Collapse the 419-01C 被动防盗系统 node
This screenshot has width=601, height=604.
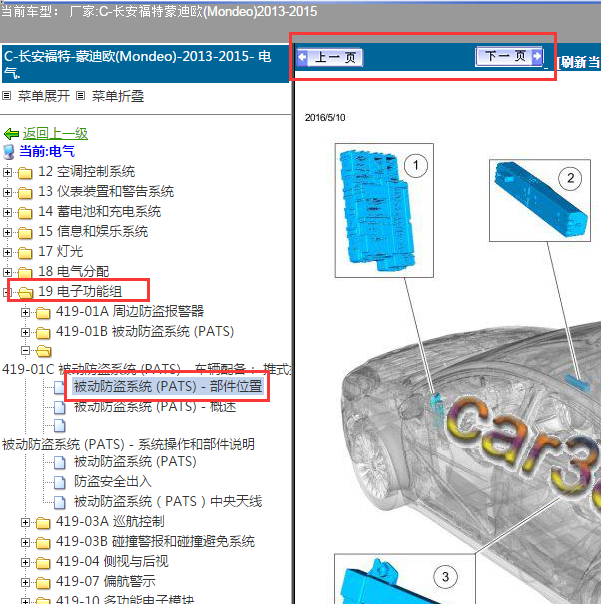coord(25,351)
